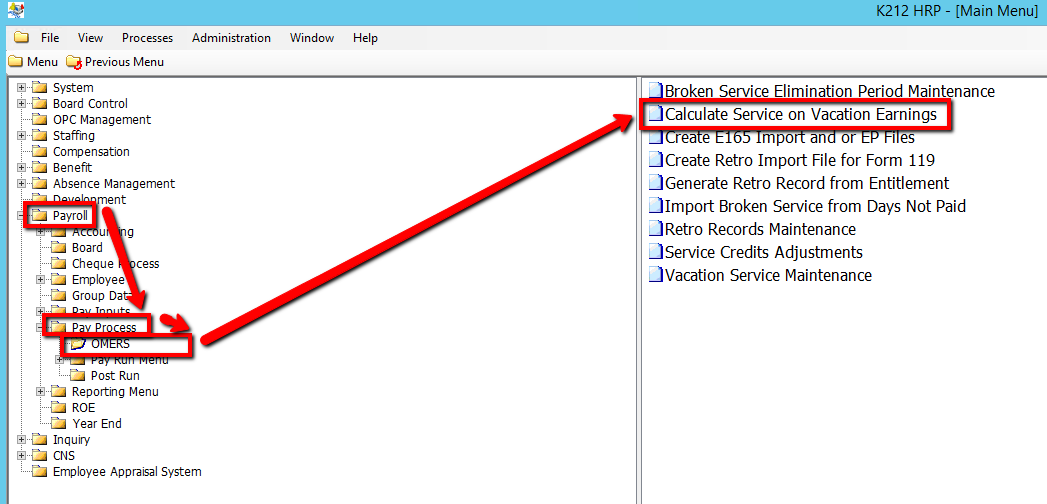Expand the Absence Management tree node
Image resolution: width=1047 pixels, height=504 pixels.
[x=21, y=184]
